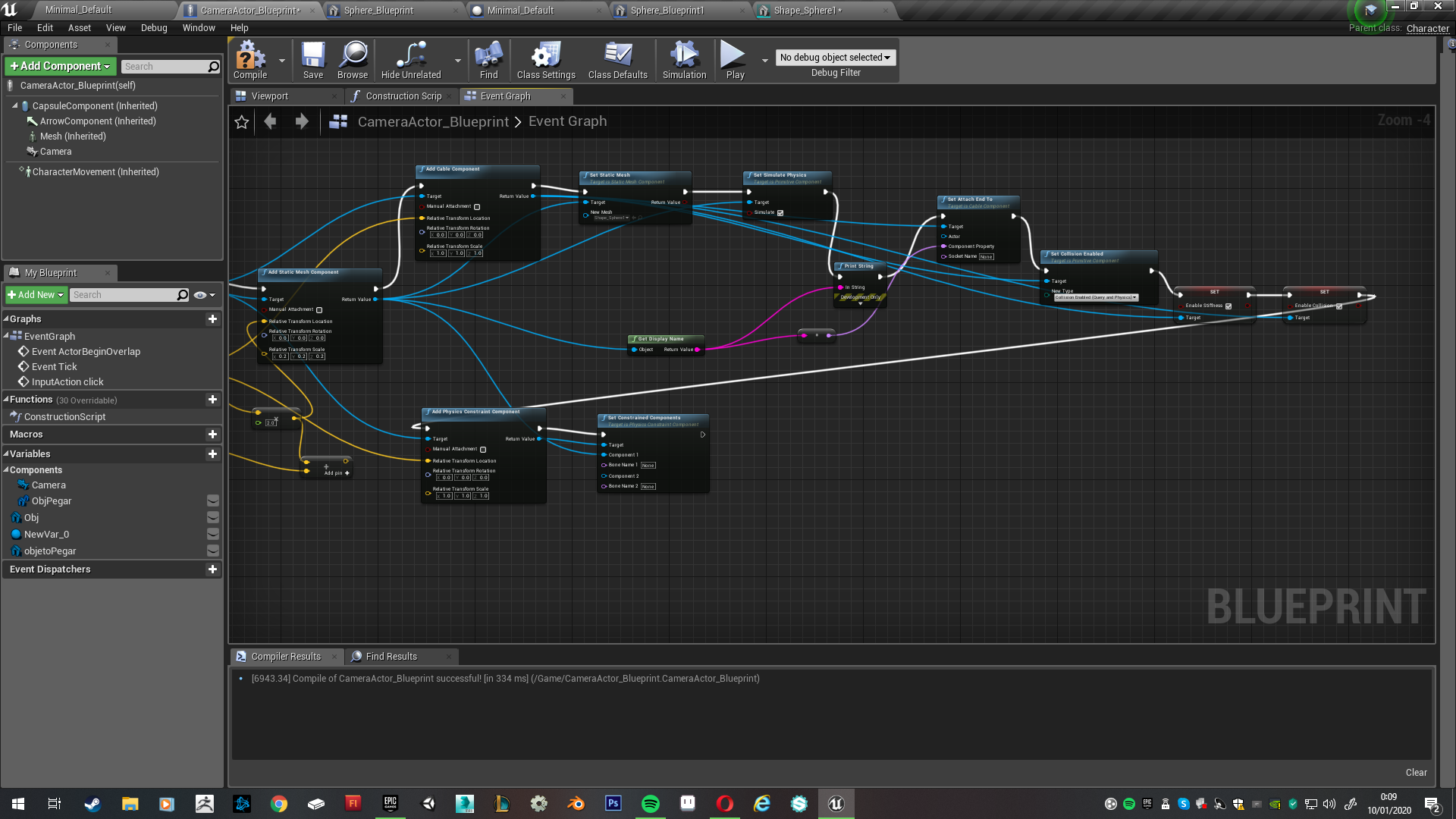The height and width of the screenshot is (819, 1456).
Task: Open the Asset menu
Action: pos(79,28)
